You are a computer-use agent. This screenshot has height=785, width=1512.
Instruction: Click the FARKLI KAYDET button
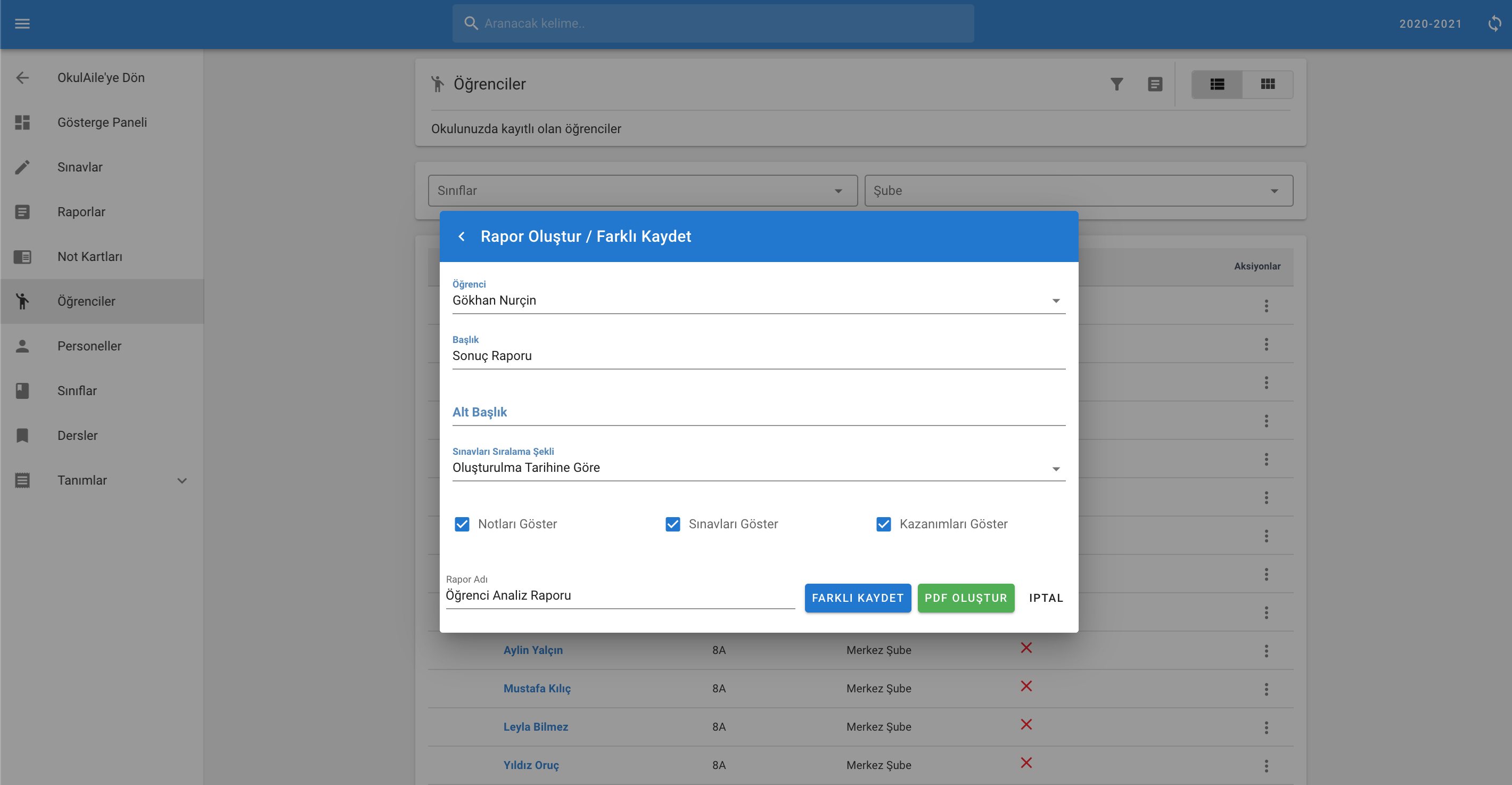click(858, 598)
